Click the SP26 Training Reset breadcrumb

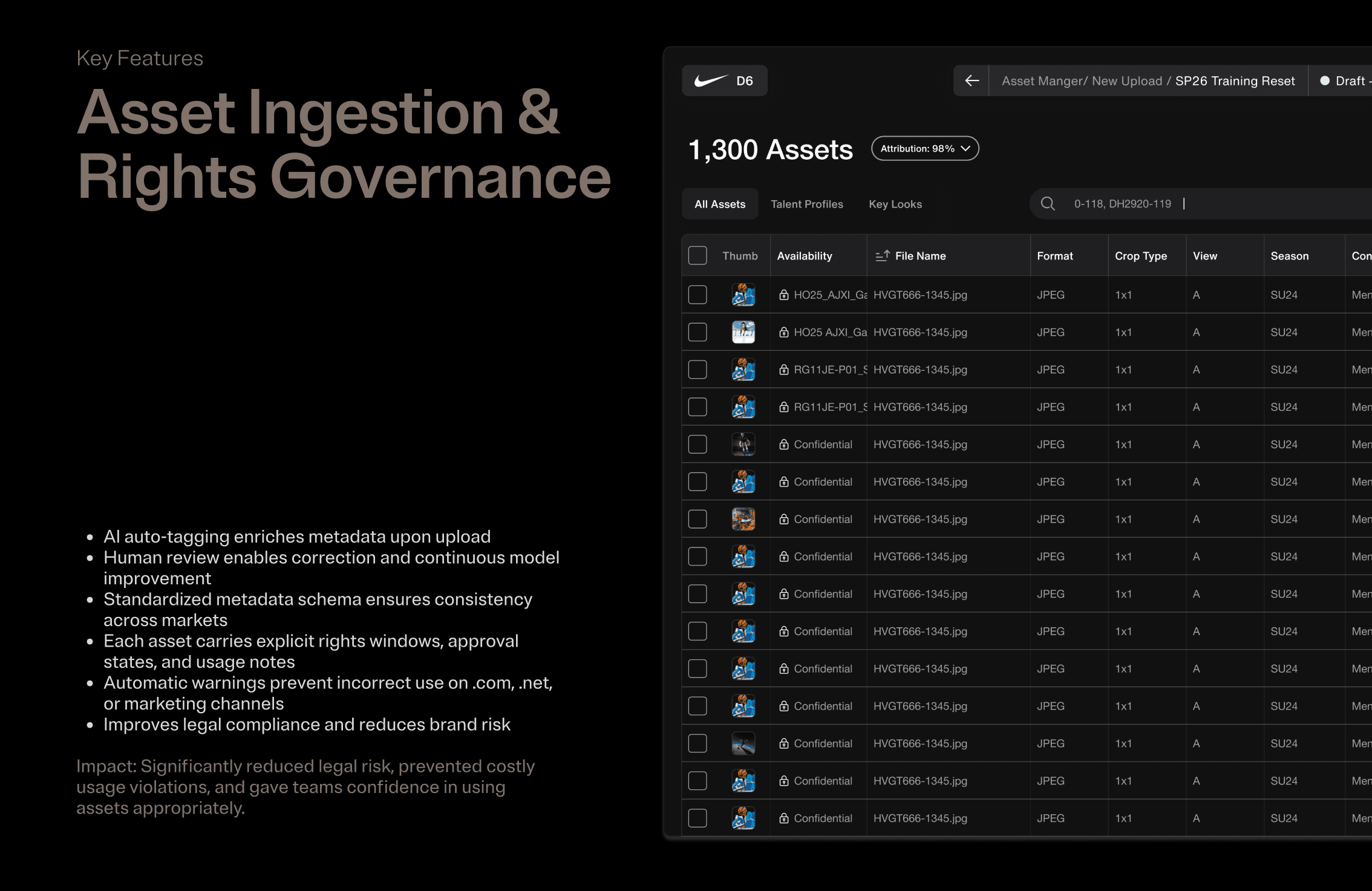tap(1235, 81)
